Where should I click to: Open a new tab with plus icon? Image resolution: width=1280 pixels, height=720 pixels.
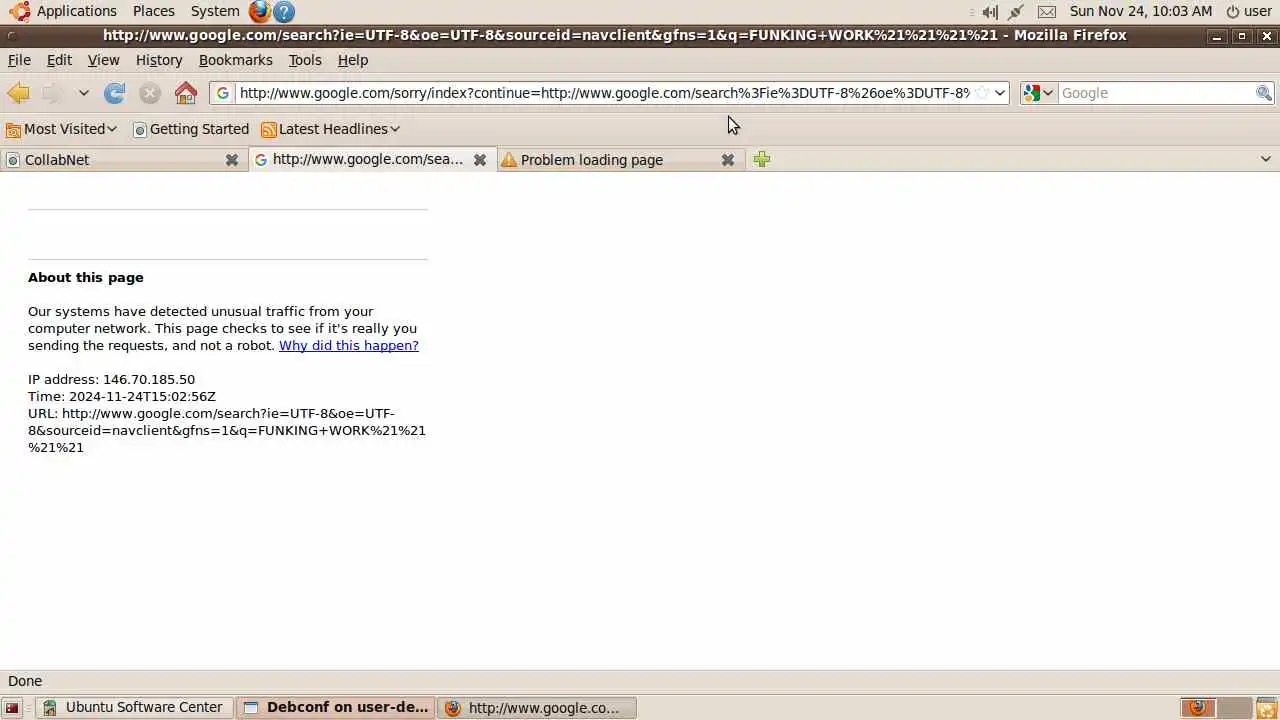762,159
